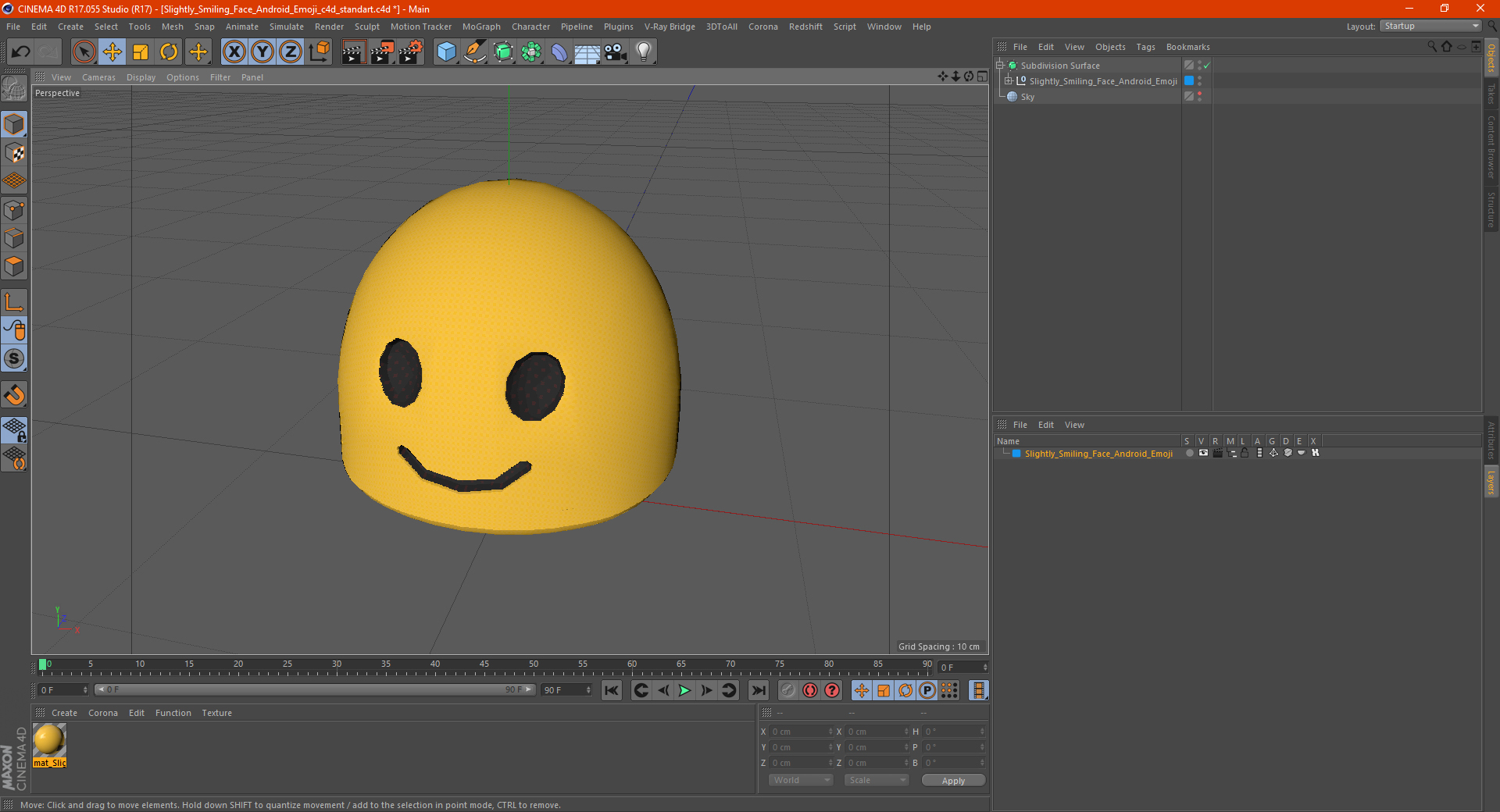Click the Apply button
The height and width of the screenshot is (812, 1500).
tap(953, 780)
